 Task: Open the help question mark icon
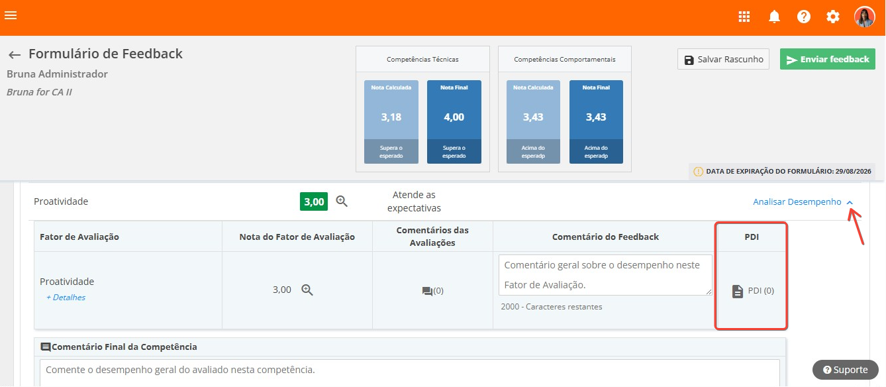pos(804,17)
